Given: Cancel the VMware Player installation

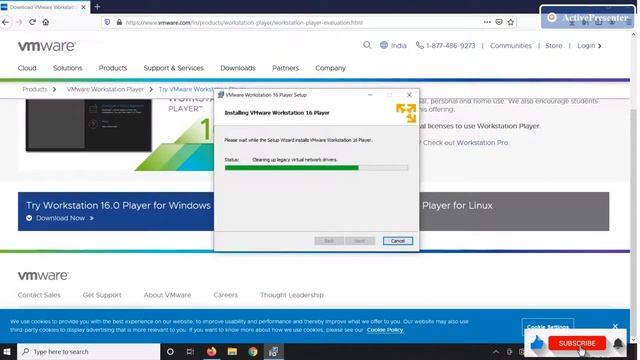Looking at the screenshot, I should 398,241.
